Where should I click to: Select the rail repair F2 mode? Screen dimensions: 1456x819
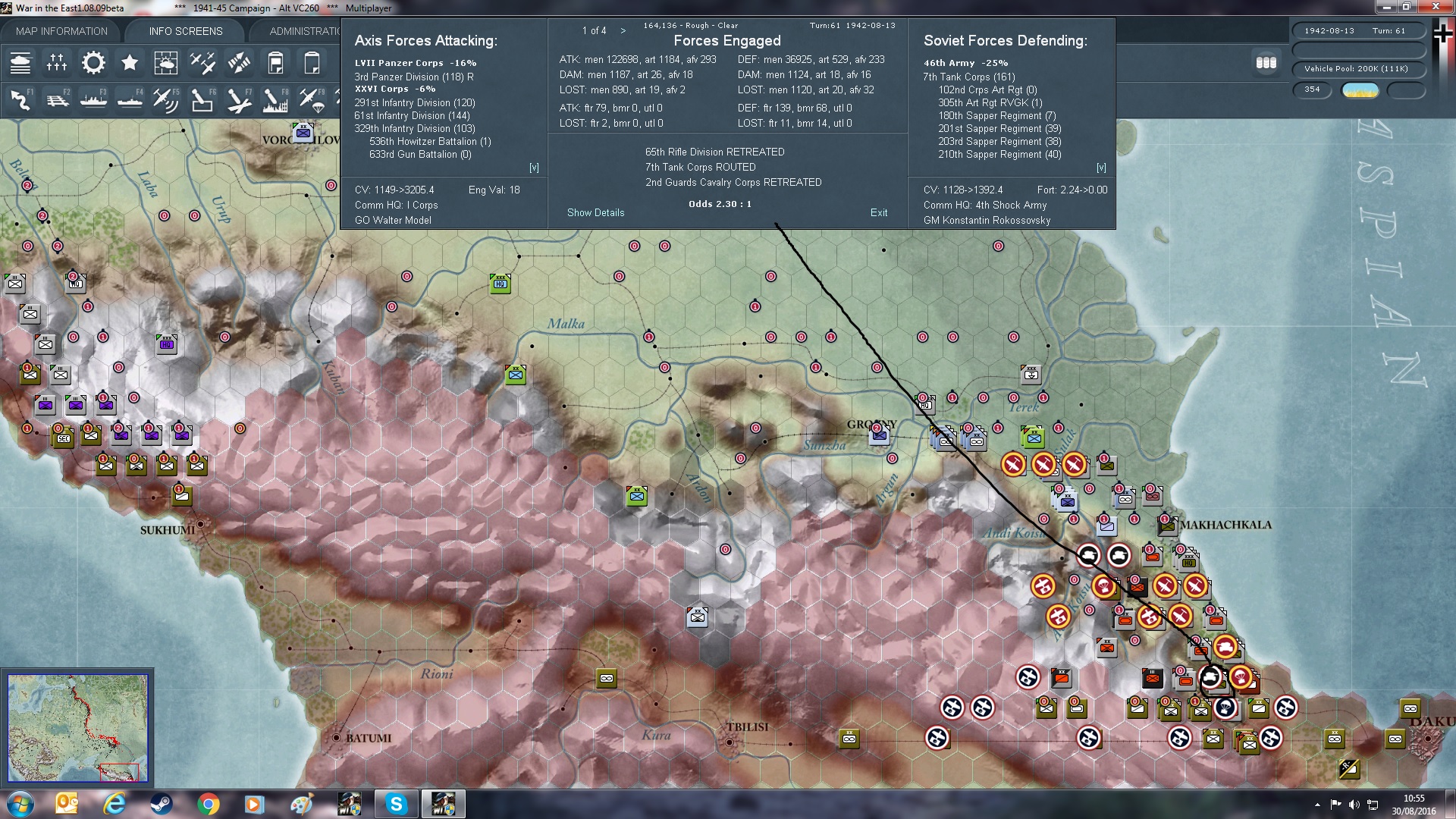click(x=57, y=99)
